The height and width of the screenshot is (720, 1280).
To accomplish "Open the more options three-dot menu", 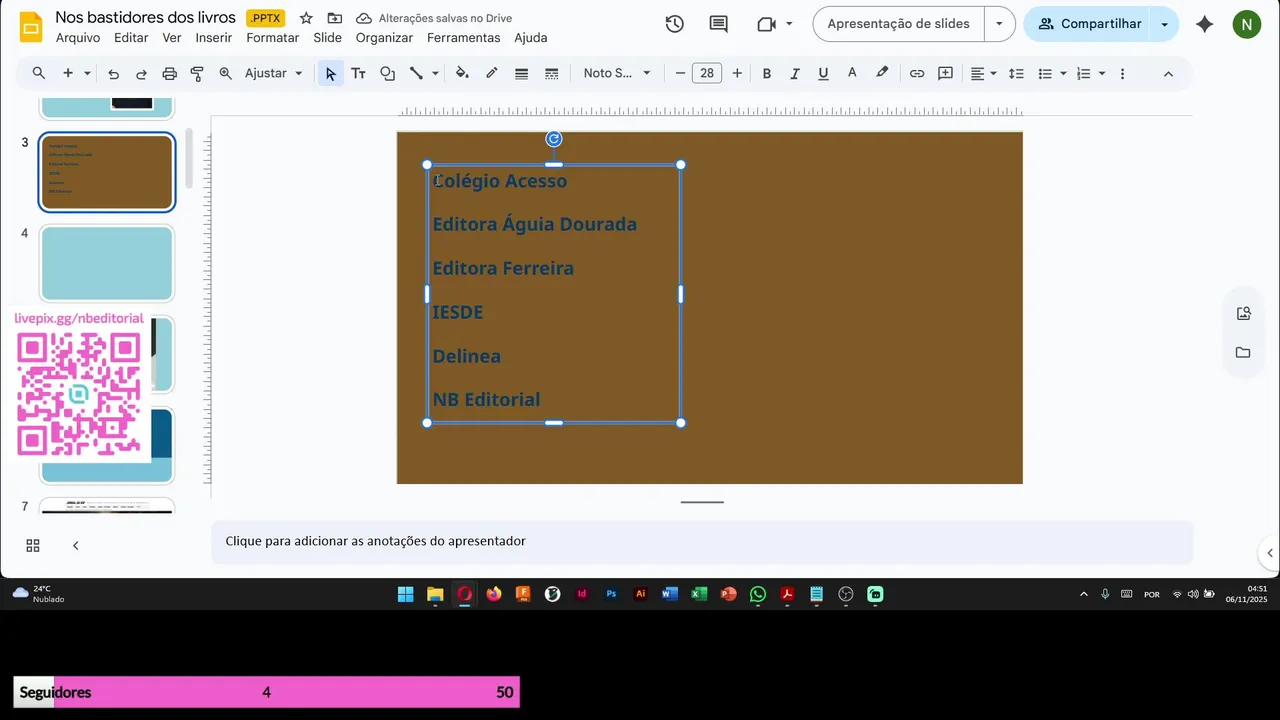I will 1122,73.
